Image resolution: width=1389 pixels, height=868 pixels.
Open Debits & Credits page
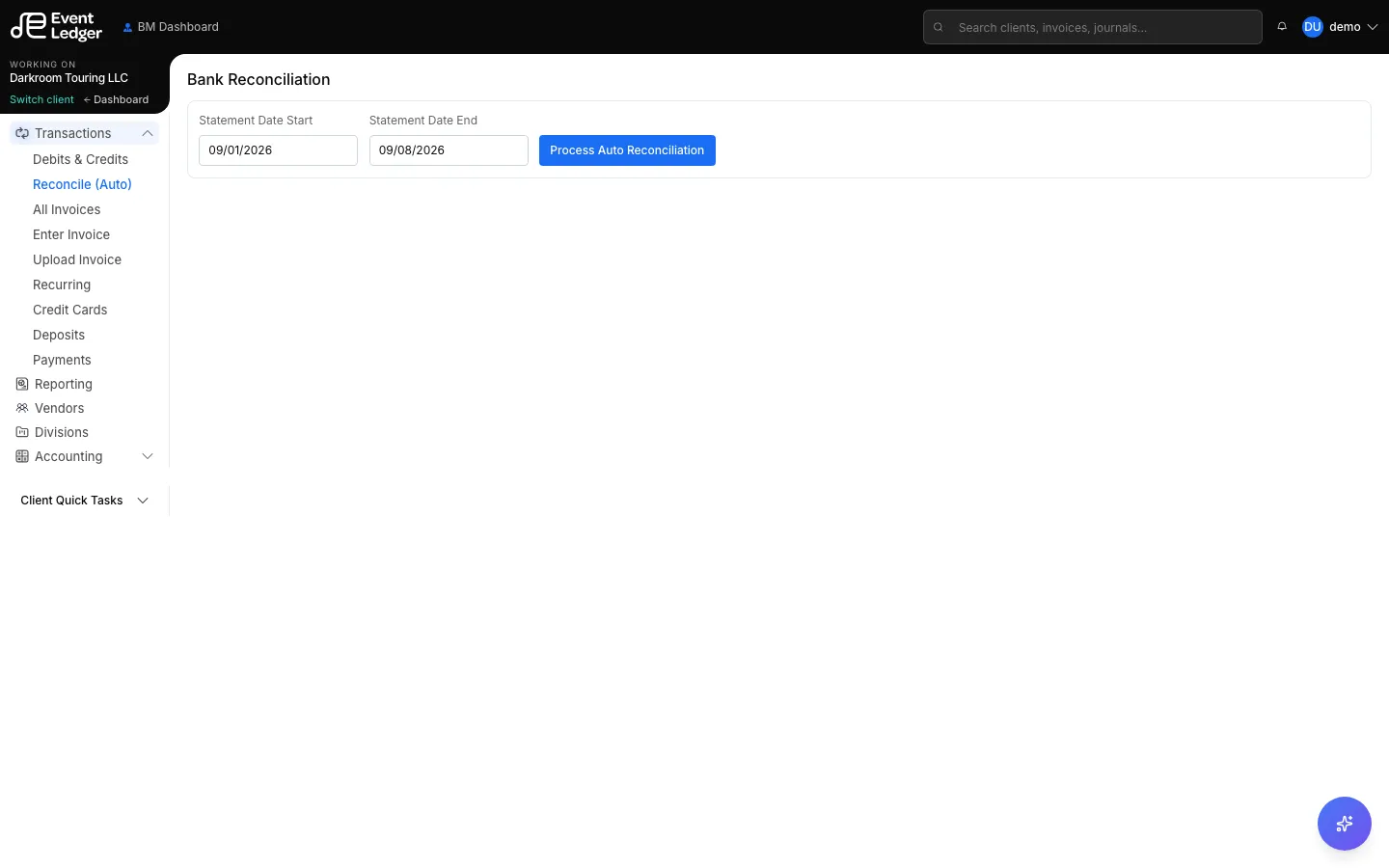(80, 159)
